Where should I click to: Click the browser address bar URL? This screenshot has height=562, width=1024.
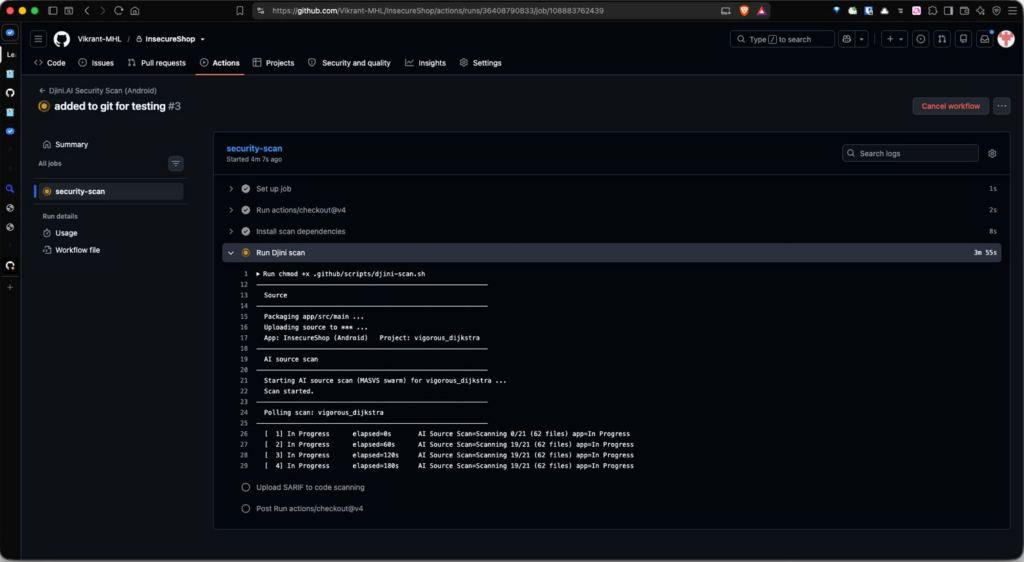pos(438,10)
